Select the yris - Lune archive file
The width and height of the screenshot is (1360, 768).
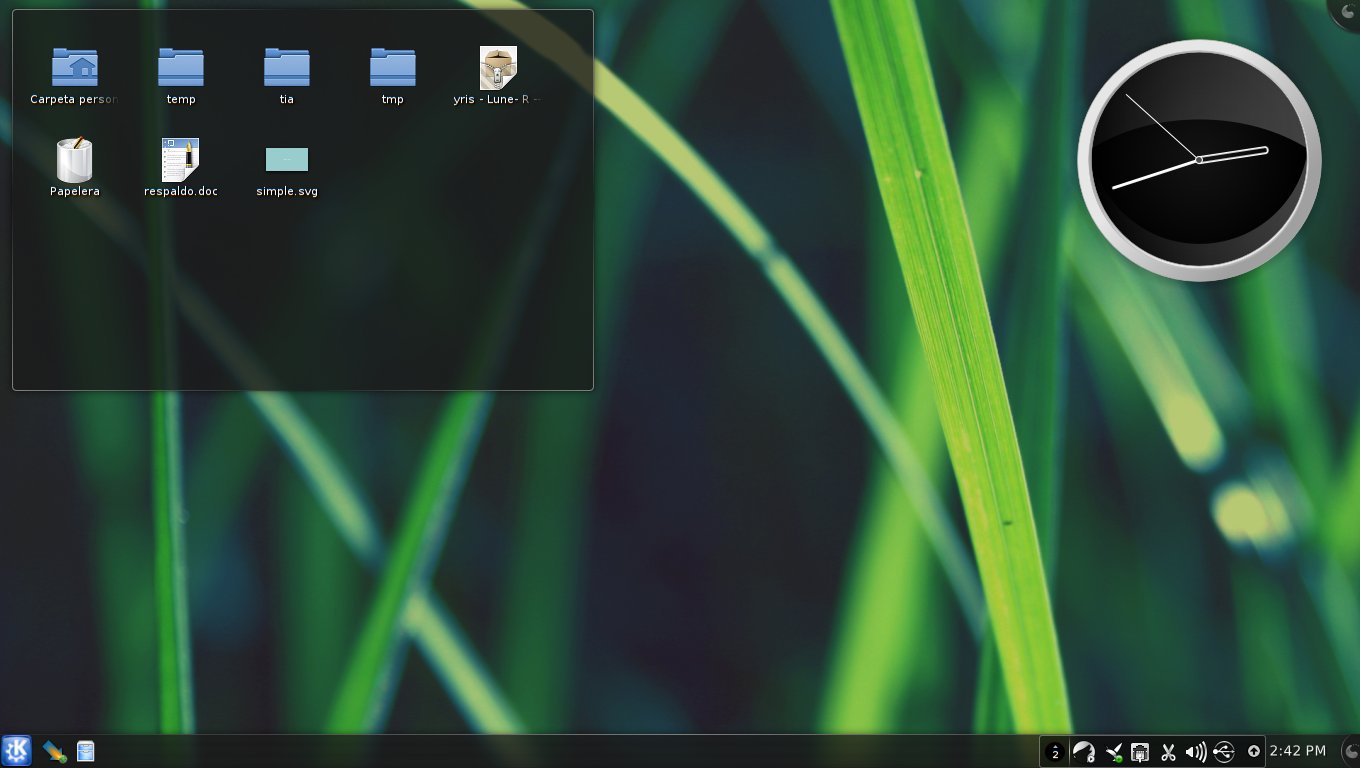coord(498,76)
